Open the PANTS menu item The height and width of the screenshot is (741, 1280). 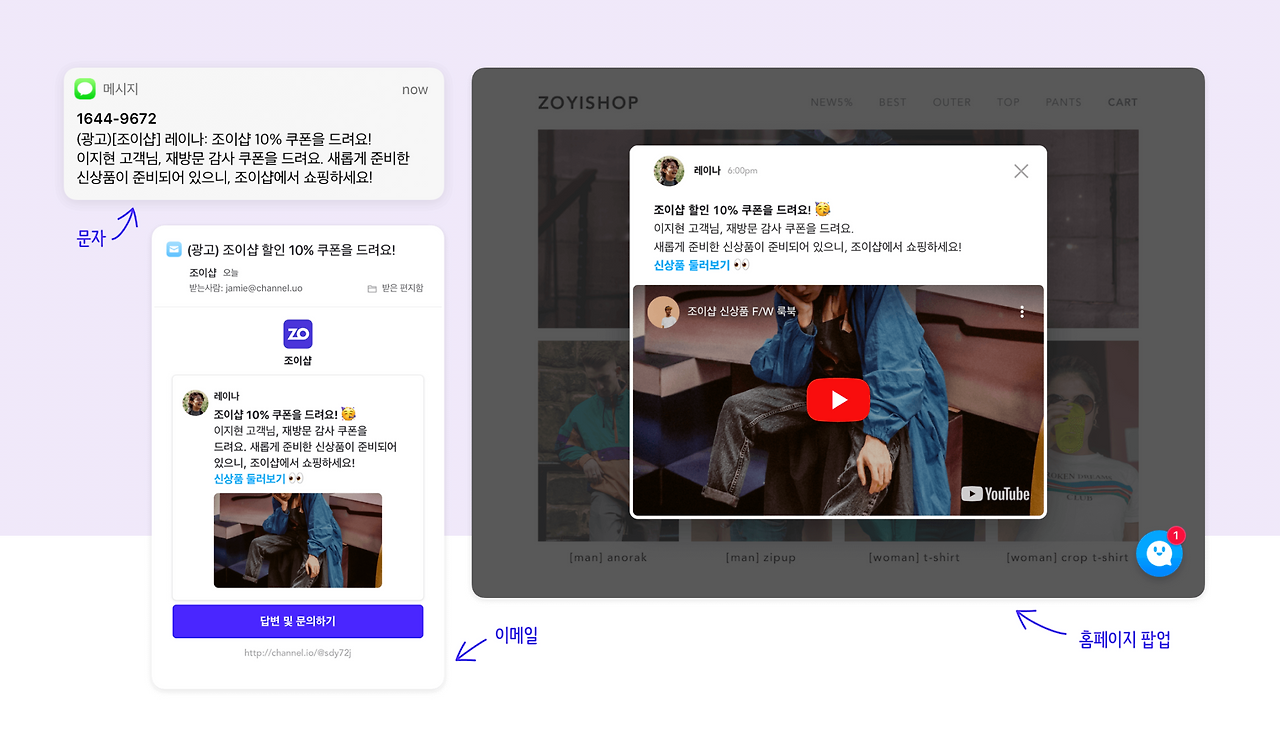pyautogui.click(x=1063, y=102)
